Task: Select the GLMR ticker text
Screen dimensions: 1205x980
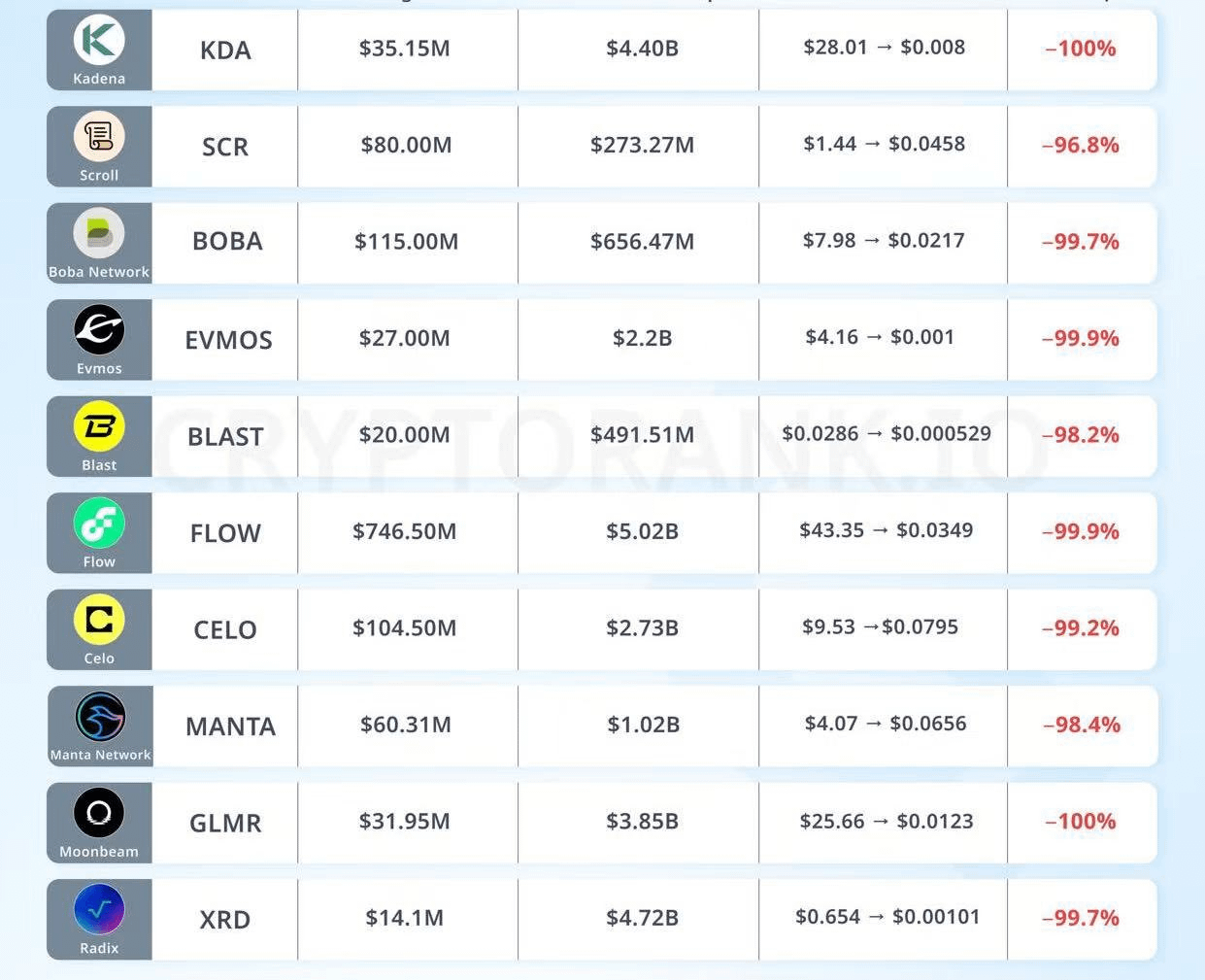Action: 225,824
